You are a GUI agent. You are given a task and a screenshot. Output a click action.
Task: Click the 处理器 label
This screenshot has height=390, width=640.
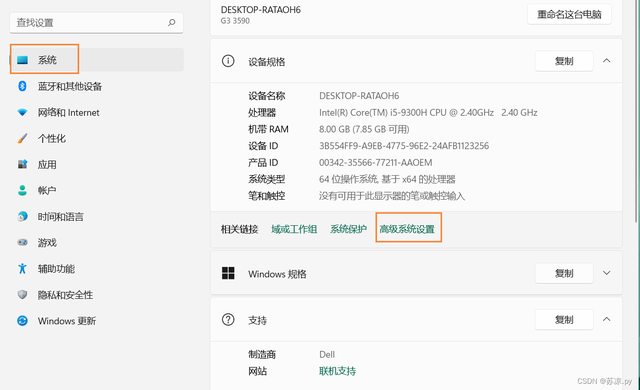[x=262, y=112]
